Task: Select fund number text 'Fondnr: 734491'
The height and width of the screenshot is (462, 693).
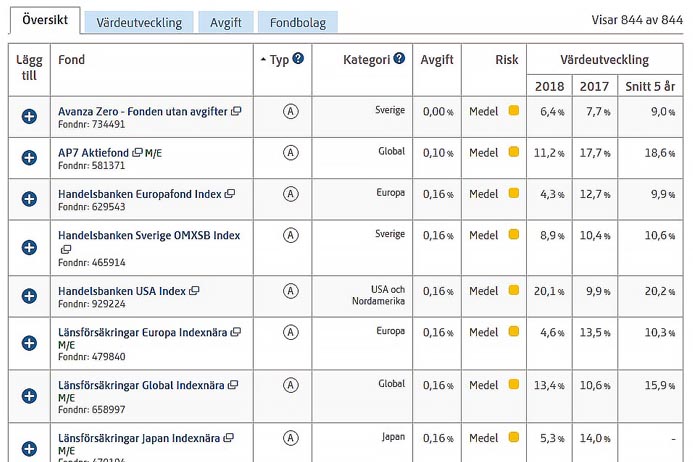Action: tap(91, 124)
